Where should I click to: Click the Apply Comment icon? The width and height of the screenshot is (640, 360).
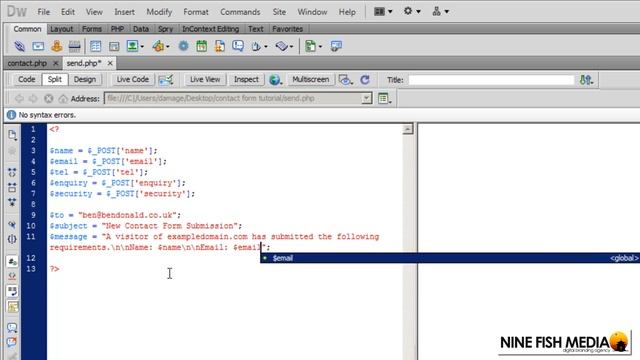click(12, 327)
